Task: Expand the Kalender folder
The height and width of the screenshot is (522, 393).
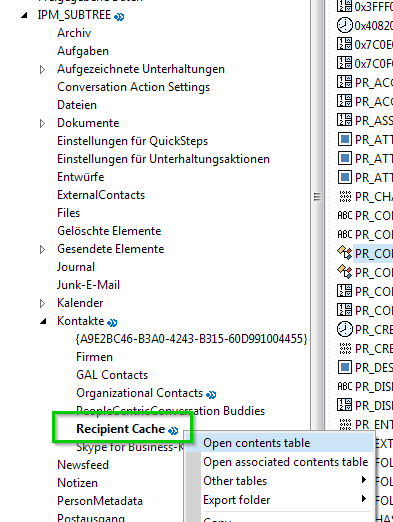Action: (x=42, y=303)
